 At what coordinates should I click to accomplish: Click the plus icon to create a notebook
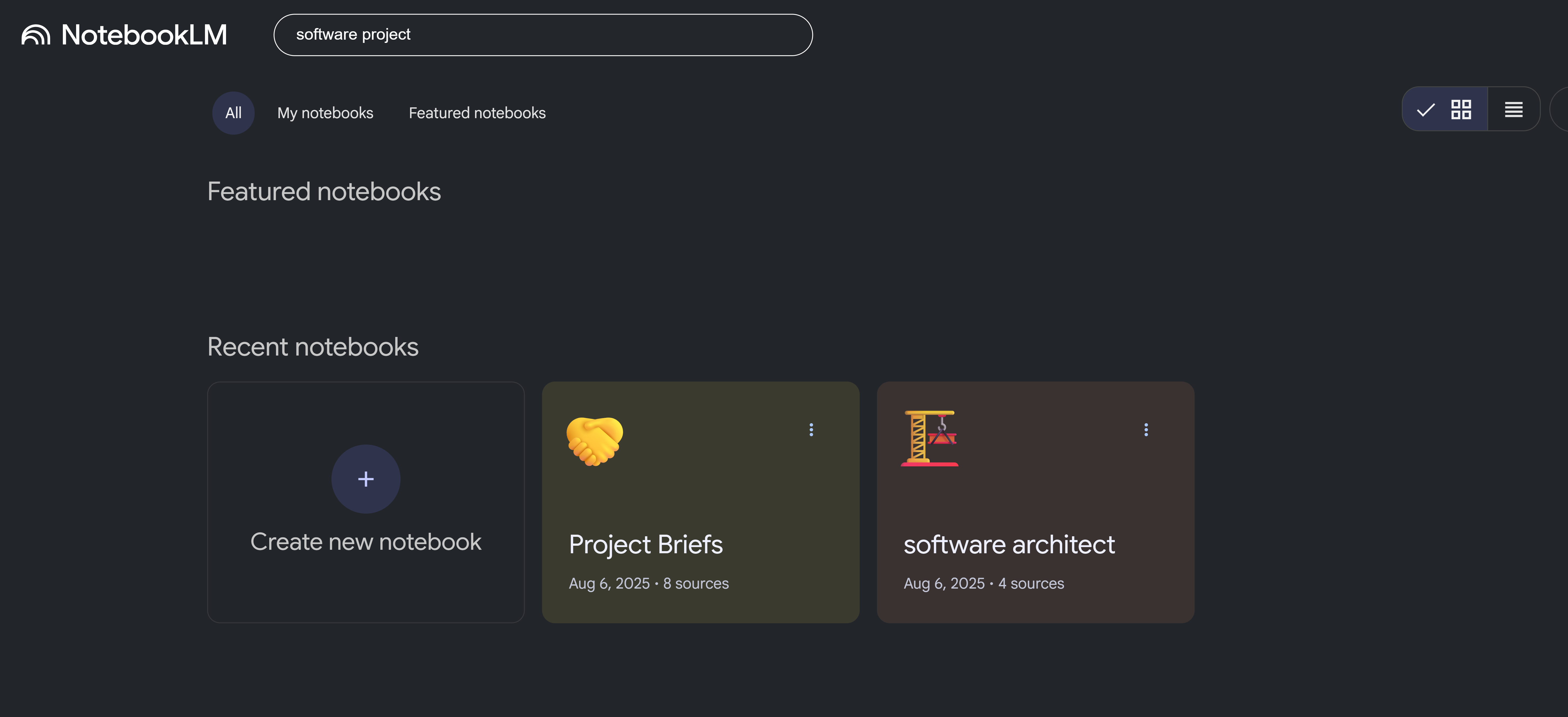[x=366, y=479]
